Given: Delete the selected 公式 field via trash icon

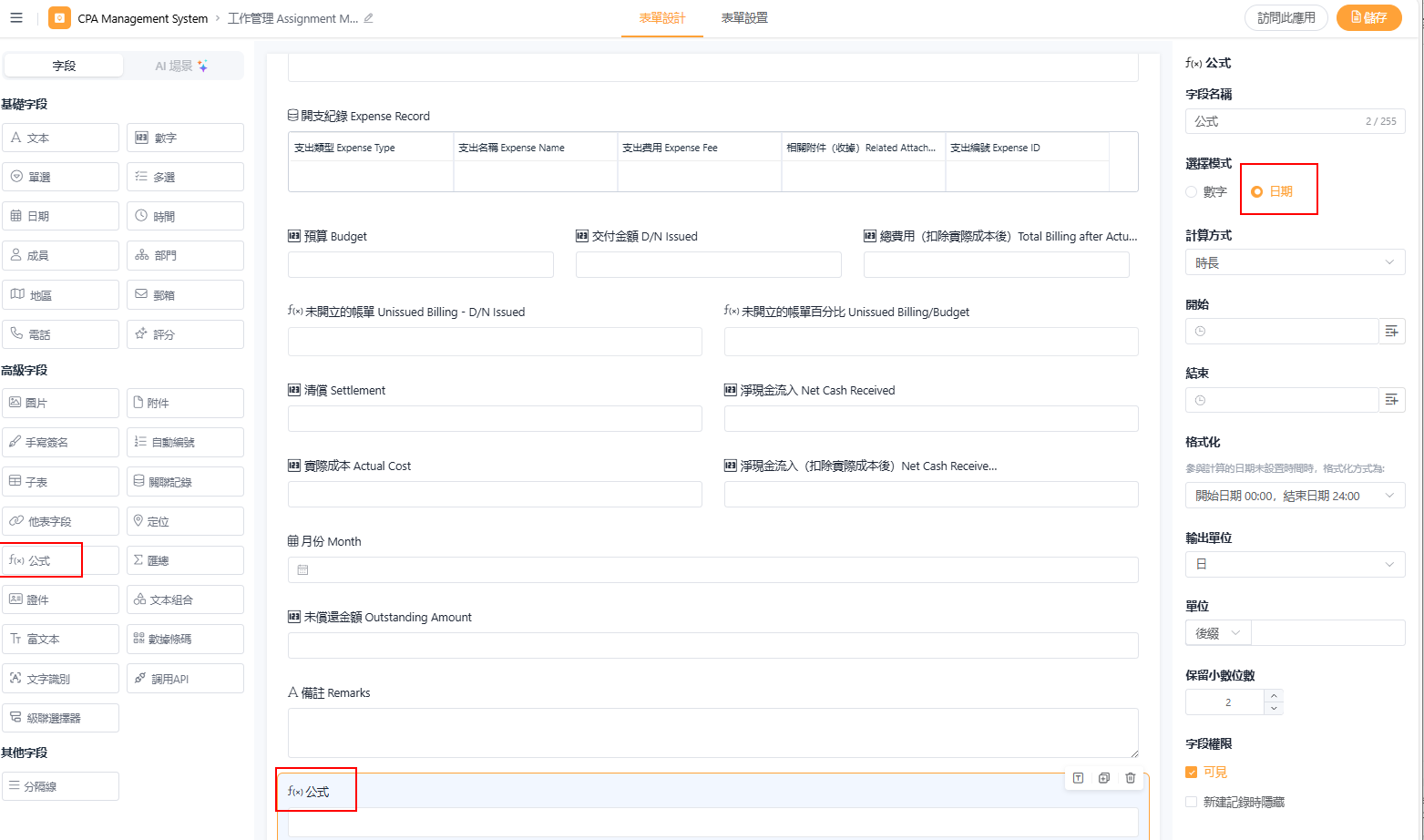Looking at the screenshot, I should point(1130,778).
